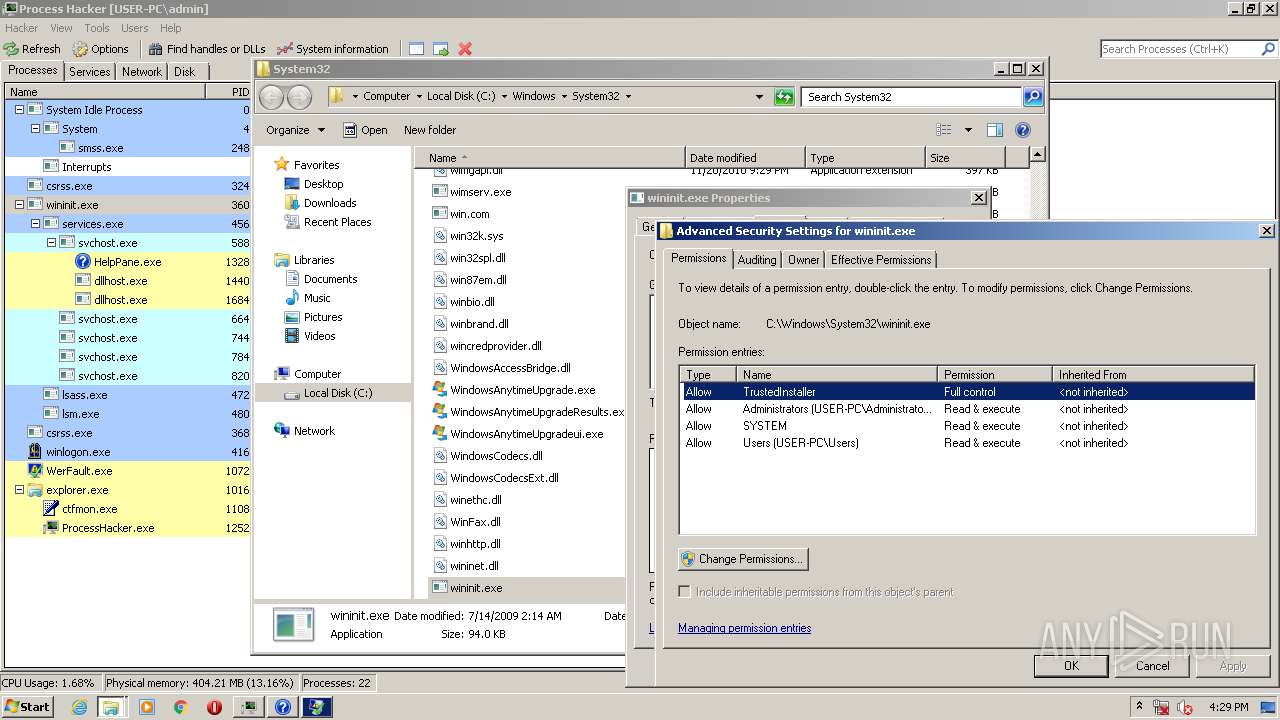Toggle the preview pane icon

coord(995,130)
